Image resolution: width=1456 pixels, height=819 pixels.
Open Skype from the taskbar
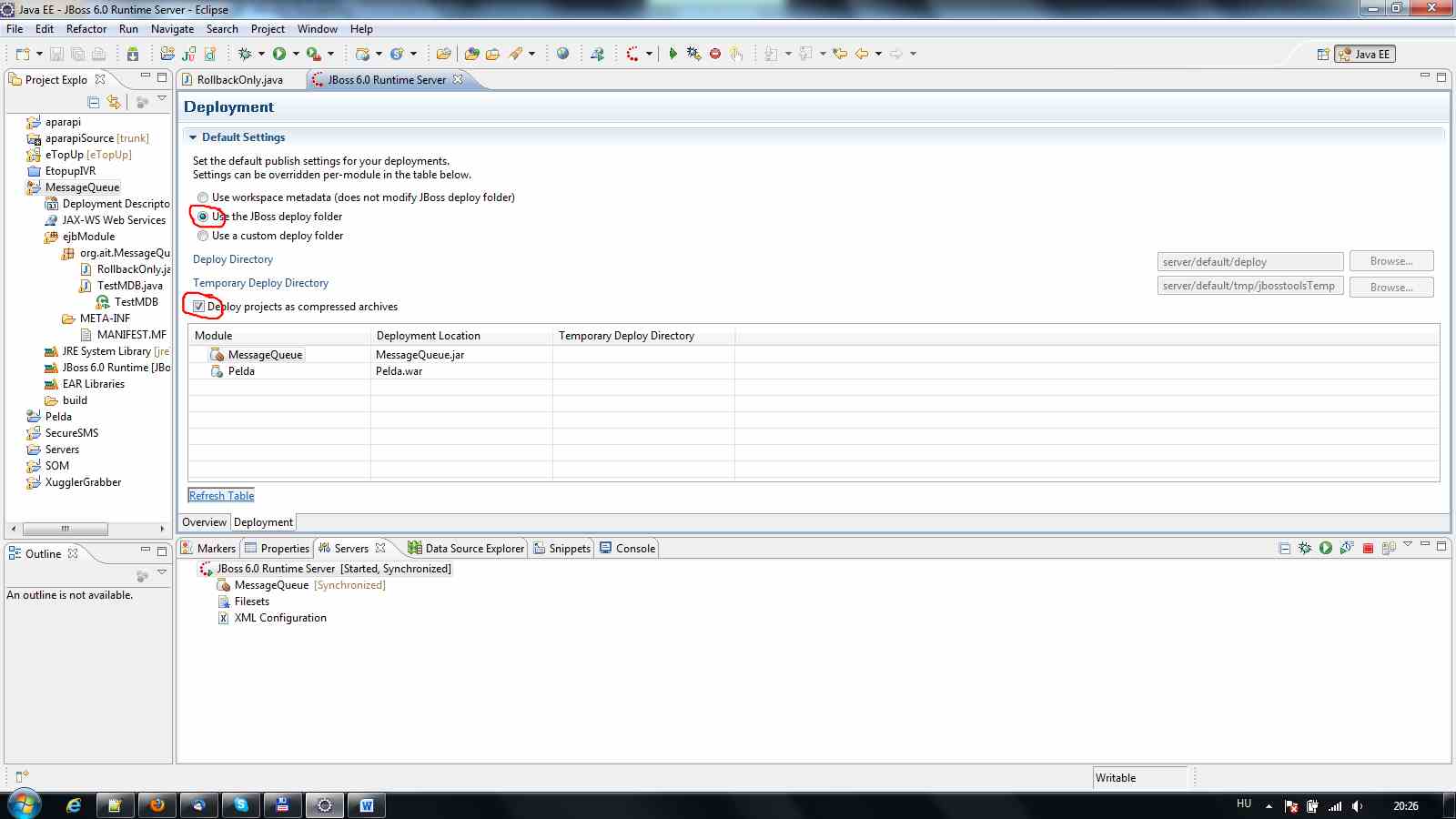(240, 805)
